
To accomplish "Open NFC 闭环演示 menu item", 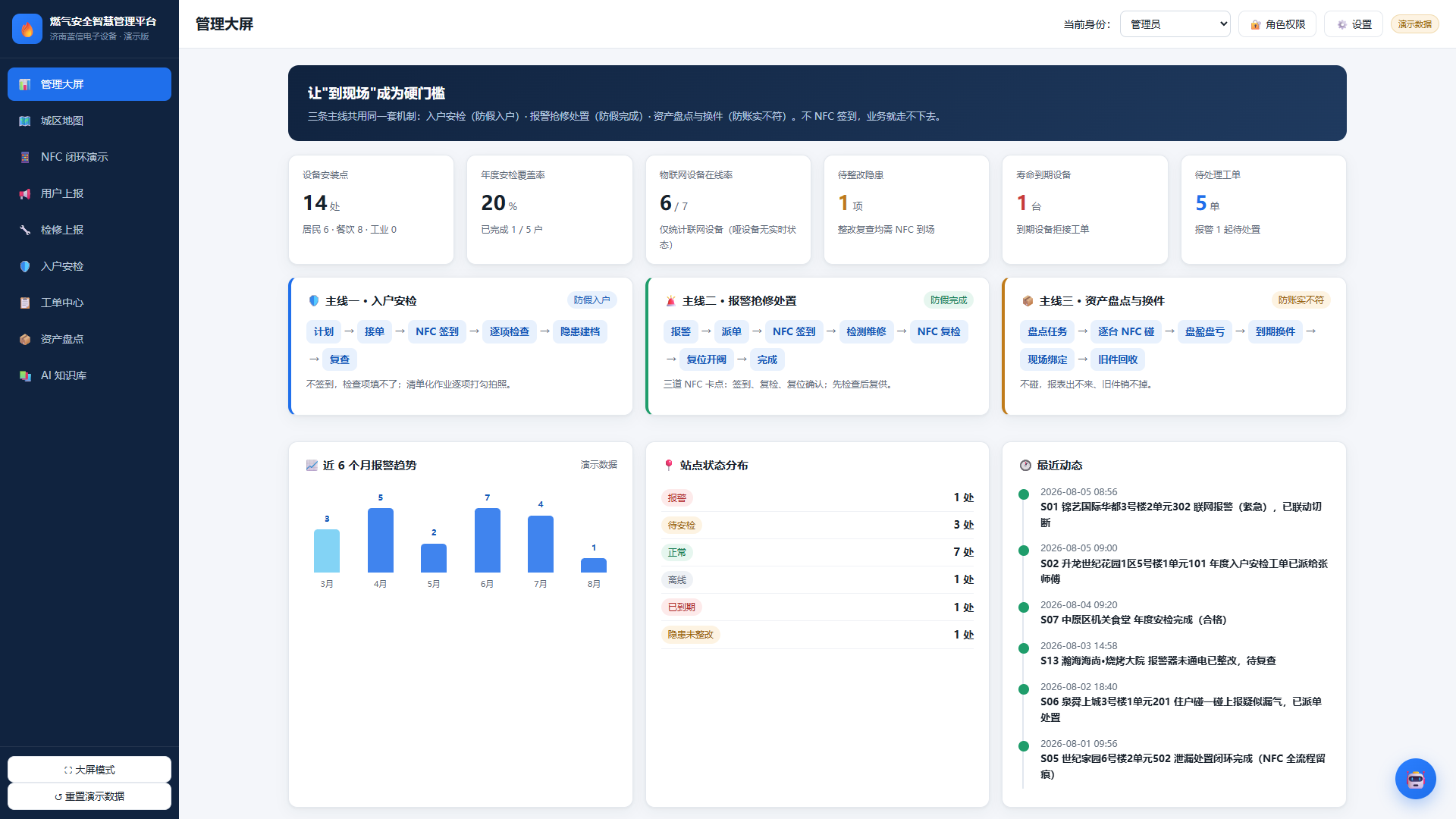I will pos(89,157).
